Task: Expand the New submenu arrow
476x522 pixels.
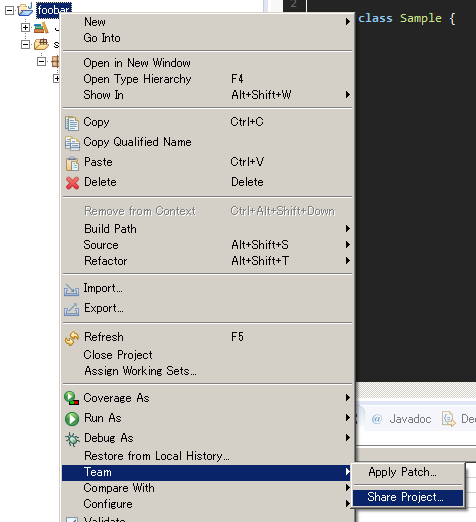Action: (348, 22)
